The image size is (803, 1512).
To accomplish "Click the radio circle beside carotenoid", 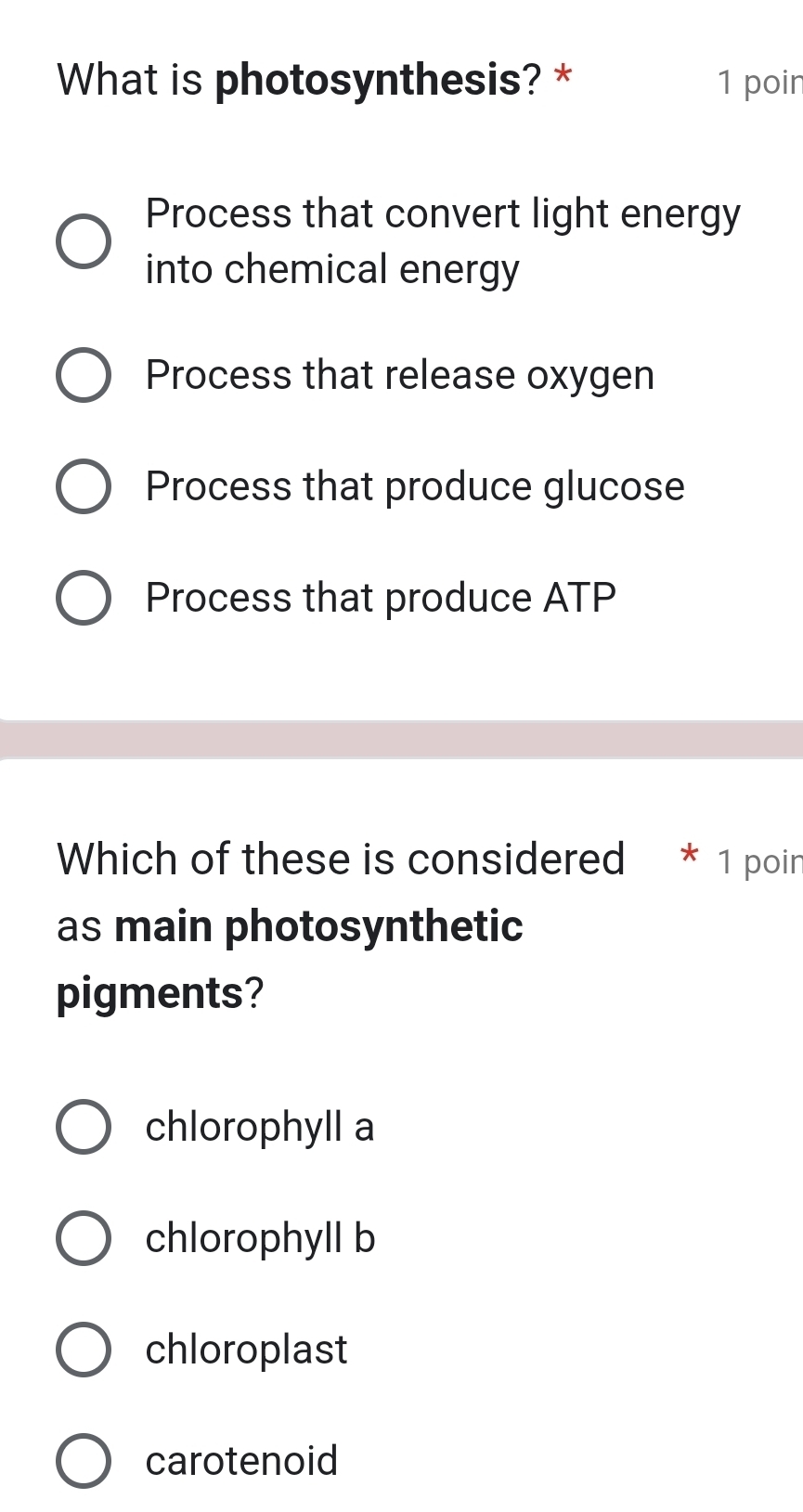I will pos(83,1460).
